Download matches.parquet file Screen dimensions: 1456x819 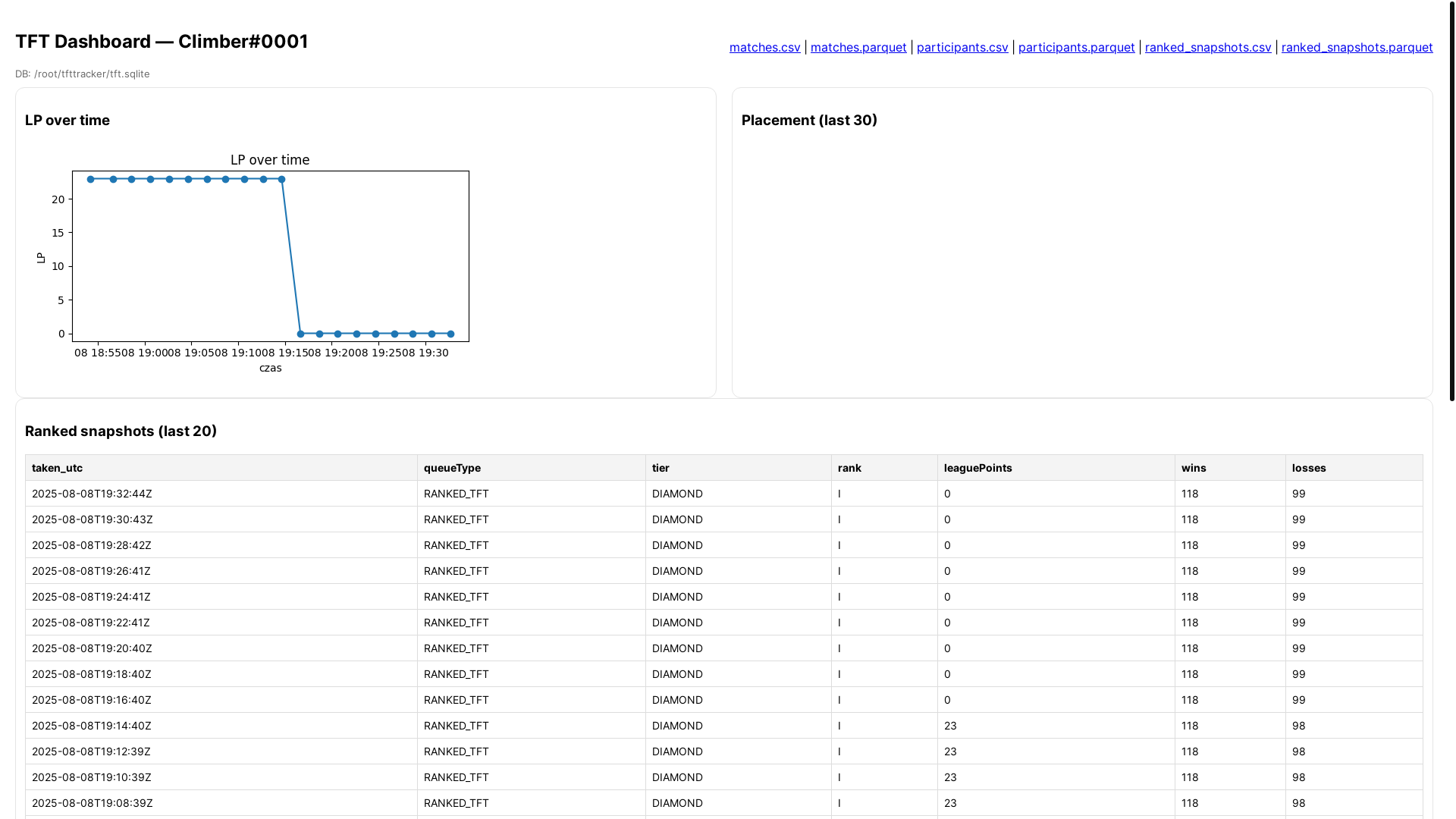coord(858,47)
